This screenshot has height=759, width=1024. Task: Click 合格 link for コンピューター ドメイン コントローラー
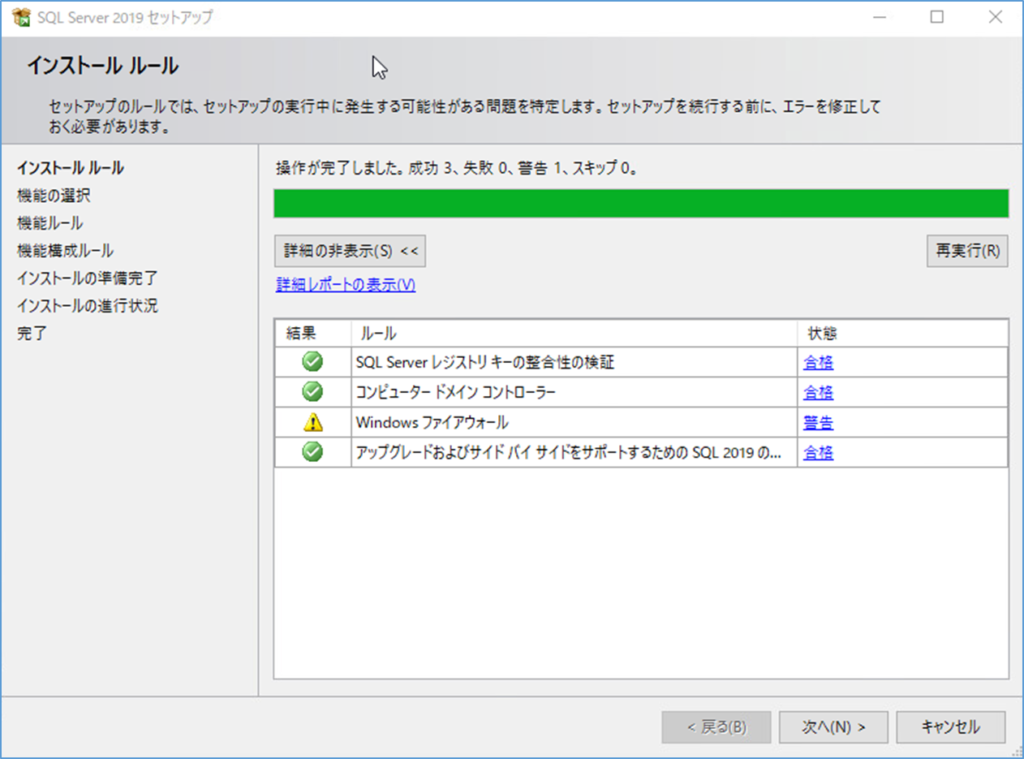pos(818,393)
